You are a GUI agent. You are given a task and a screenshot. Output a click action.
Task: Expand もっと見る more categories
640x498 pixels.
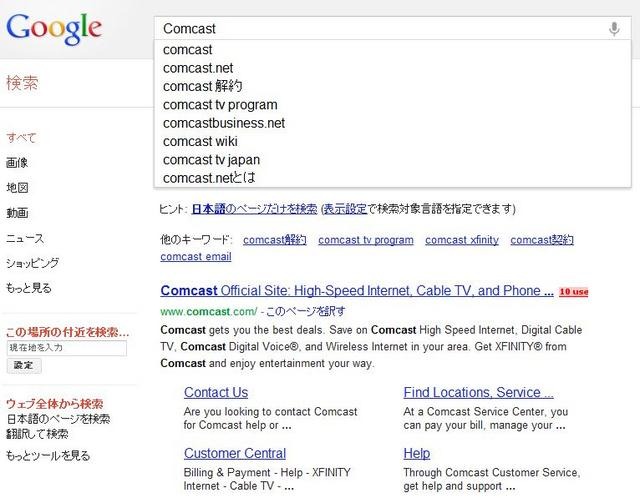pyautogui.click(x=29, y=288)
